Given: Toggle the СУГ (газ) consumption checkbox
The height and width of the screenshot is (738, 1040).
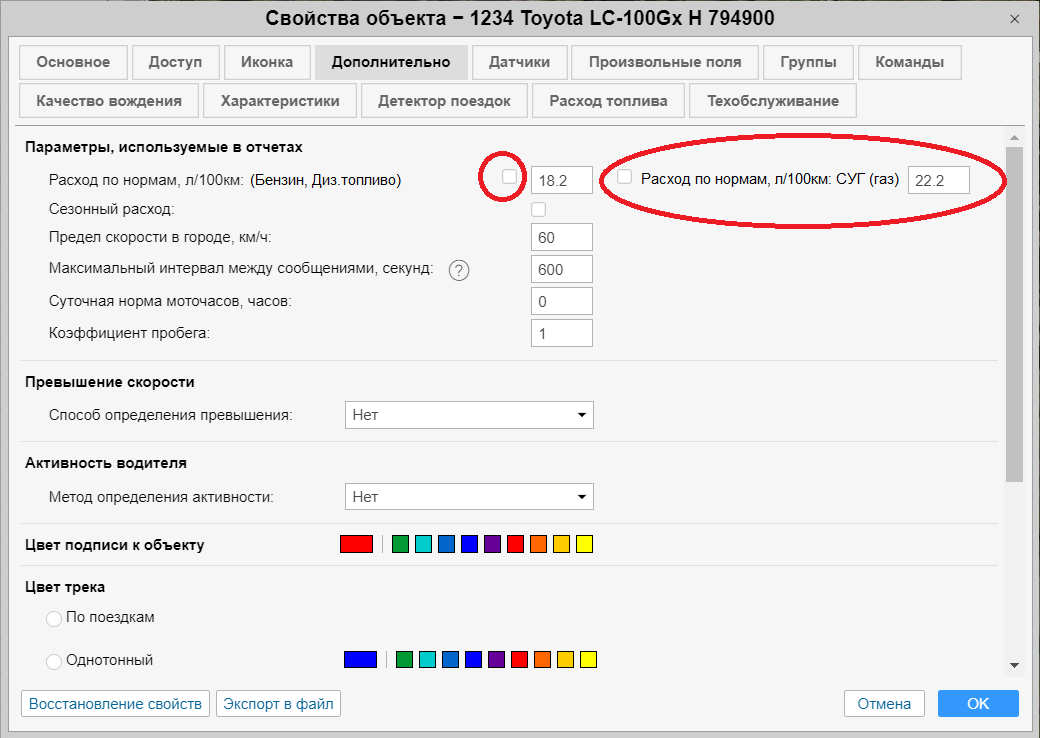Looking at the screenshot, I should (x=625, y=177).
